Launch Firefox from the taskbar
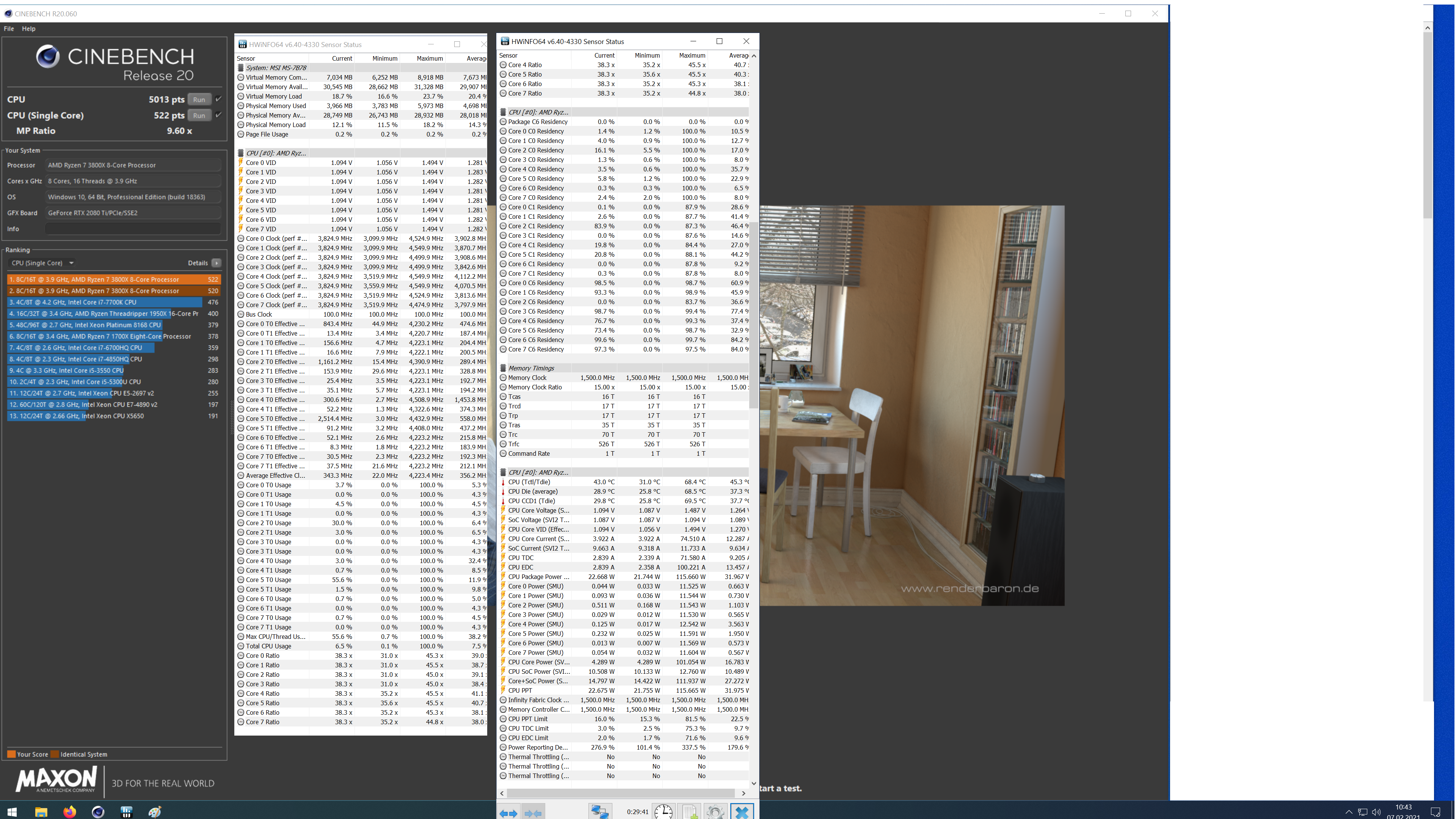This screenshot has width=1456, height=819. pyautogui.click(x=69, y=812)
